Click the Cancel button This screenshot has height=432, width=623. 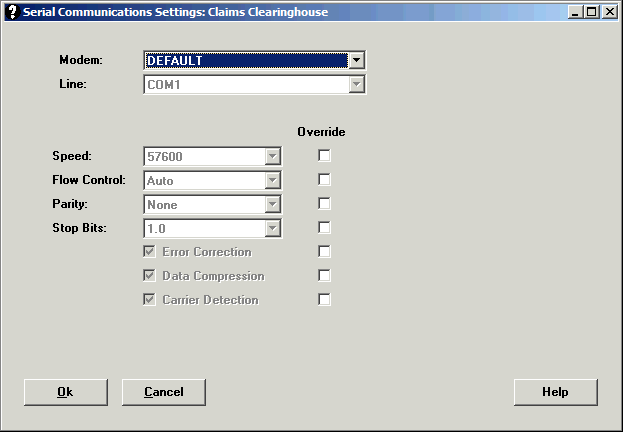tap(164, 392)
